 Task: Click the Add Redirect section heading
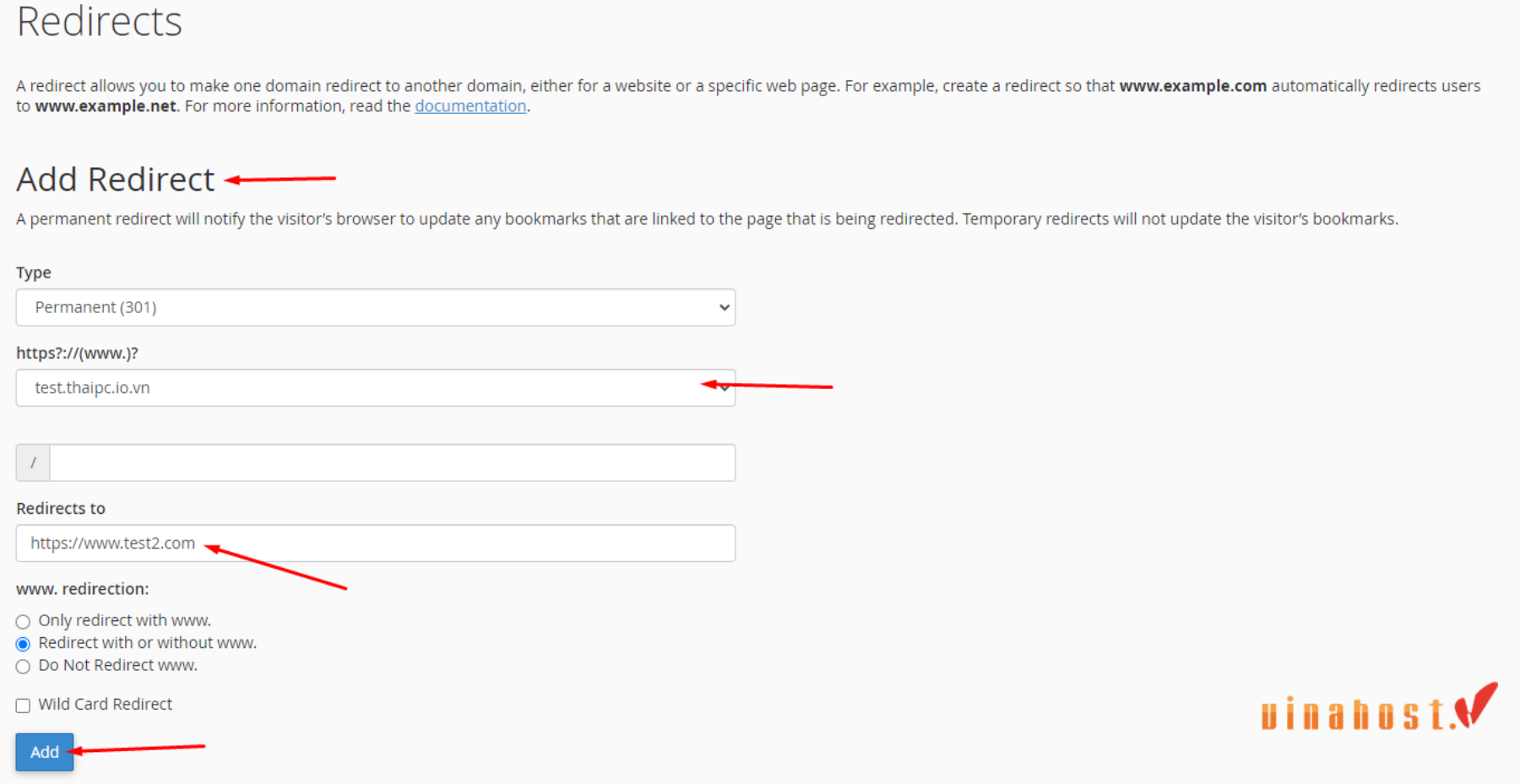tap(116, 180)
